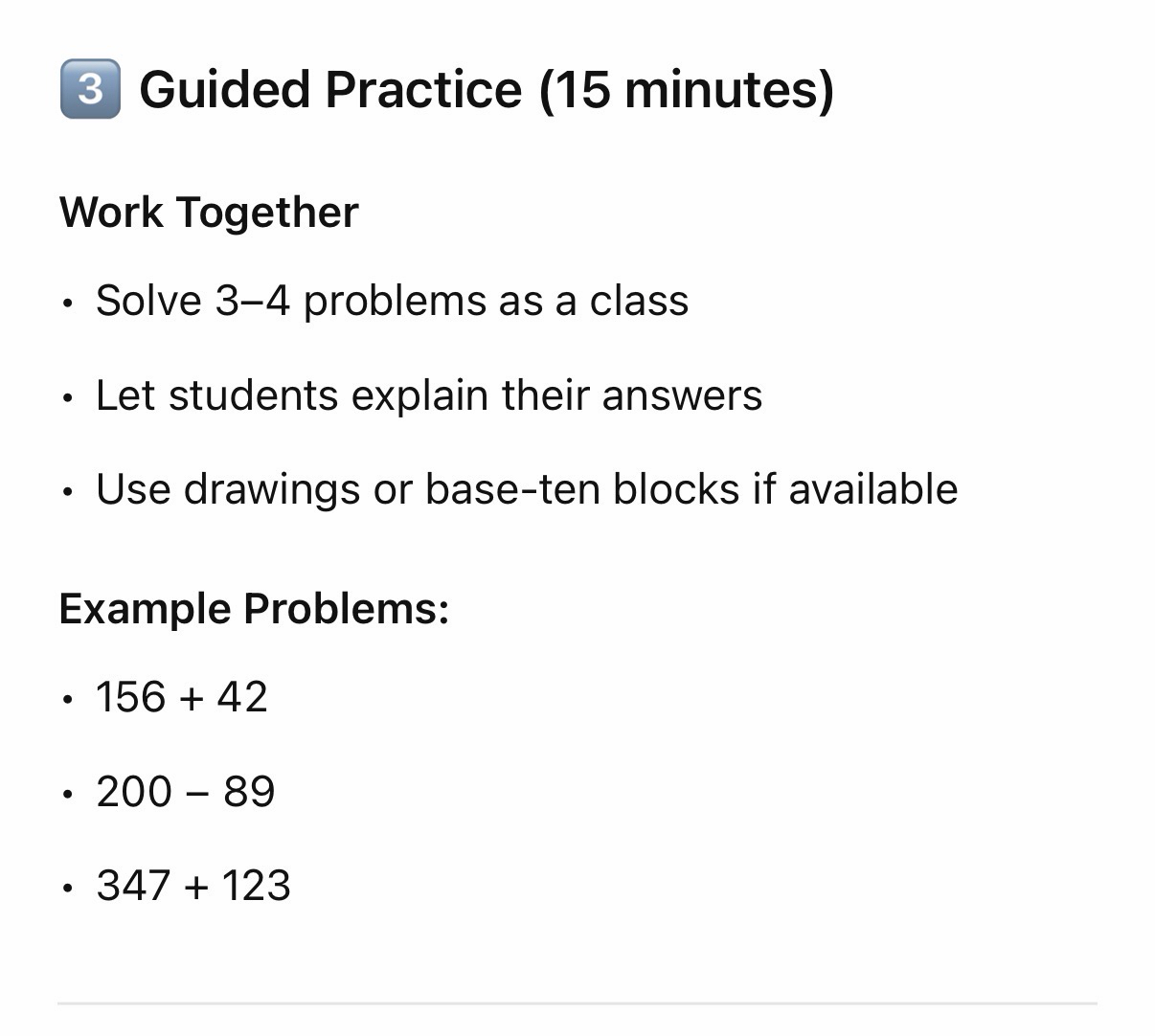Click "Let students explain their answers" line
The image size is (1155, 1036).
[428, 395]
